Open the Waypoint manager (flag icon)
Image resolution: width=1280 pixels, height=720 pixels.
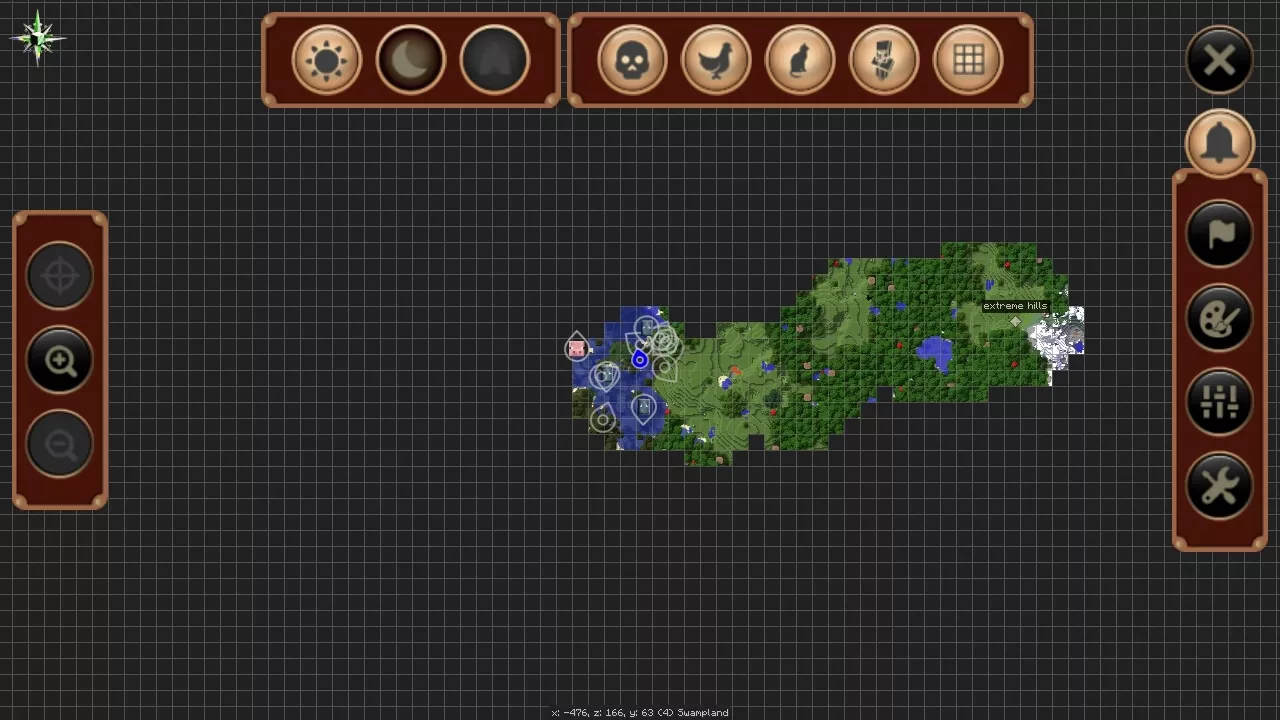[1220, 234]
